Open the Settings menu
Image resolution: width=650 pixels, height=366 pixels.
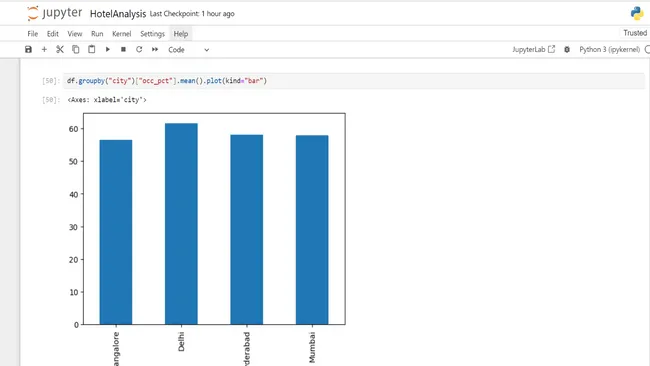click(x=152, y=34)
